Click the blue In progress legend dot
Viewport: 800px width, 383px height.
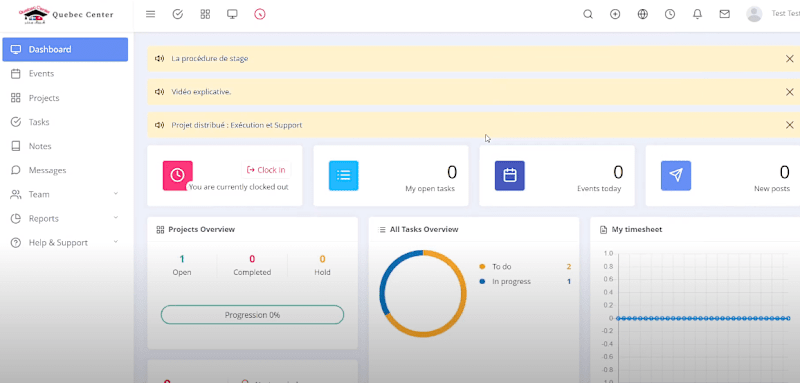482,282
